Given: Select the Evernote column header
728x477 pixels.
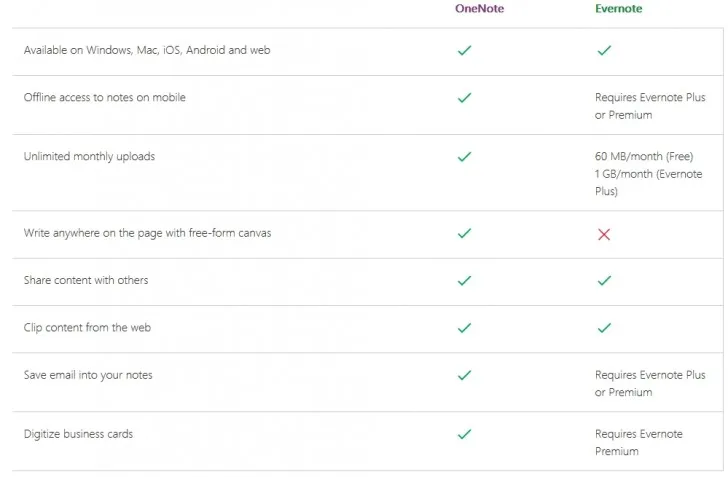Looking at the screenshot, I should click(619, 9).
